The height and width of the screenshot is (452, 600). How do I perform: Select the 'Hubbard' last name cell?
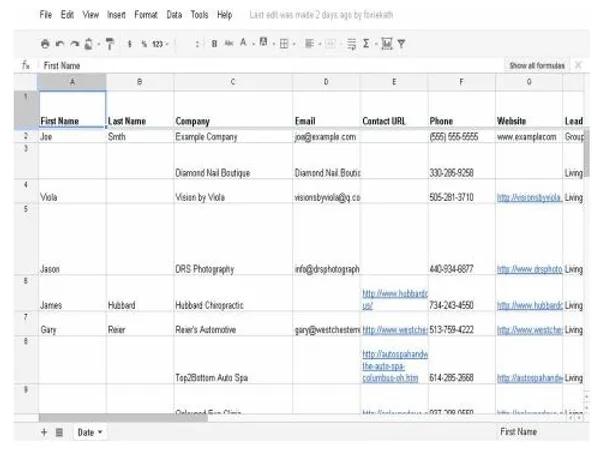coord(140,293)
